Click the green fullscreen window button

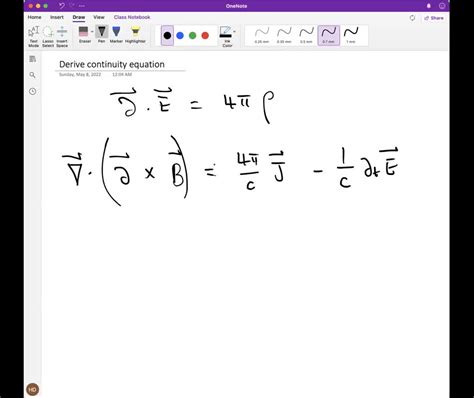point(46,6)
